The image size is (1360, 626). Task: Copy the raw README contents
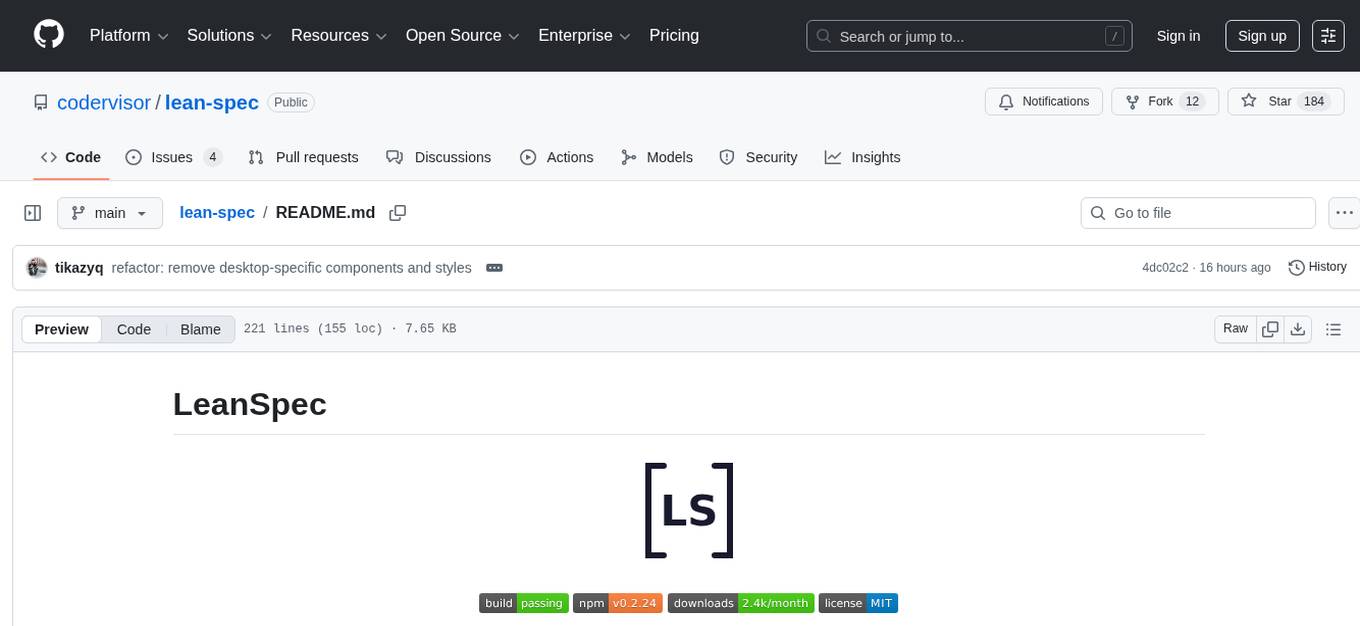coord(1270,328)
